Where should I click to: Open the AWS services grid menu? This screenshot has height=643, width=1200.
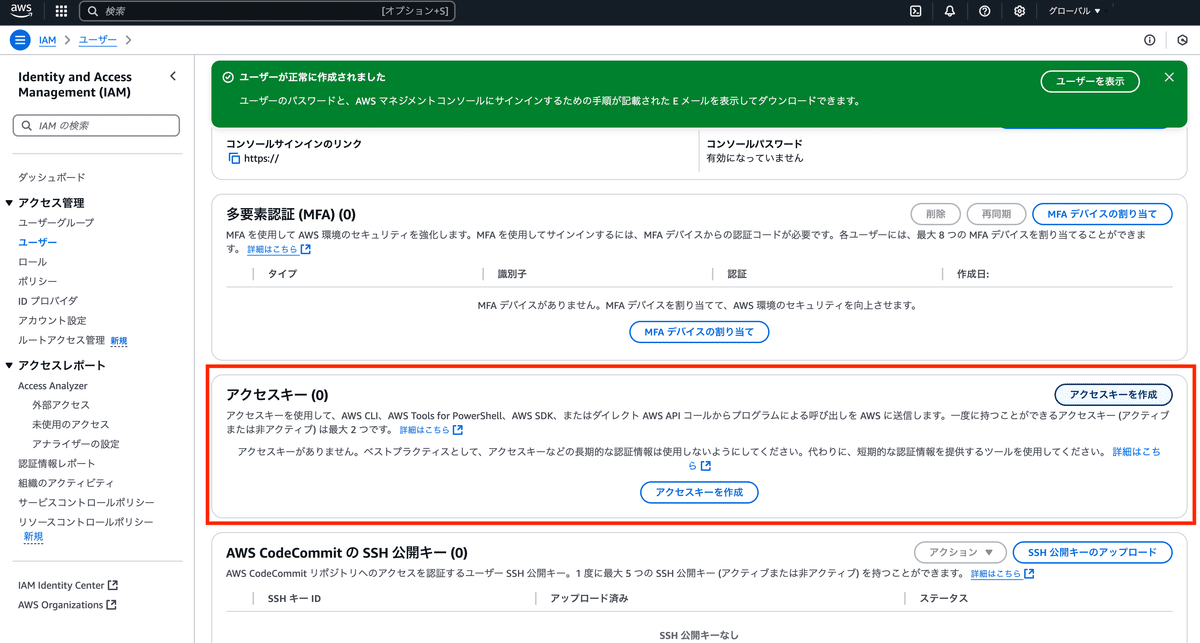[60, 11]
